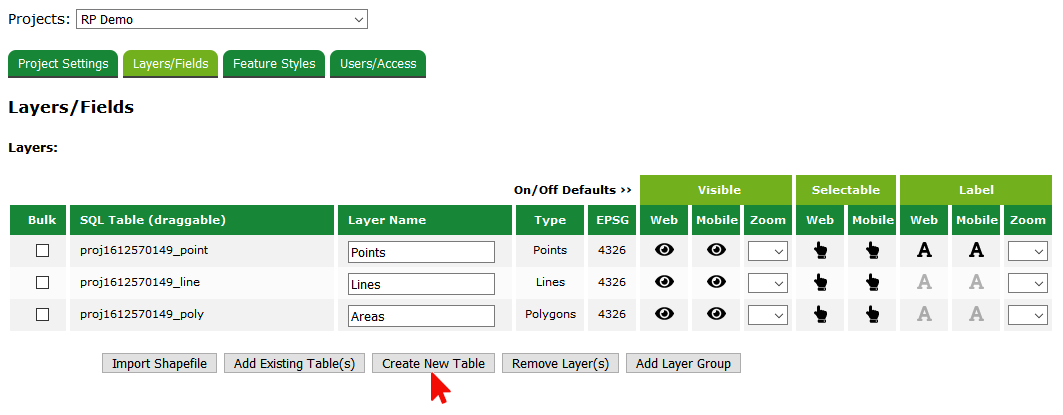Click the Create New Table button
This screenshot has height=415, width=1063.
pos(433,363)
